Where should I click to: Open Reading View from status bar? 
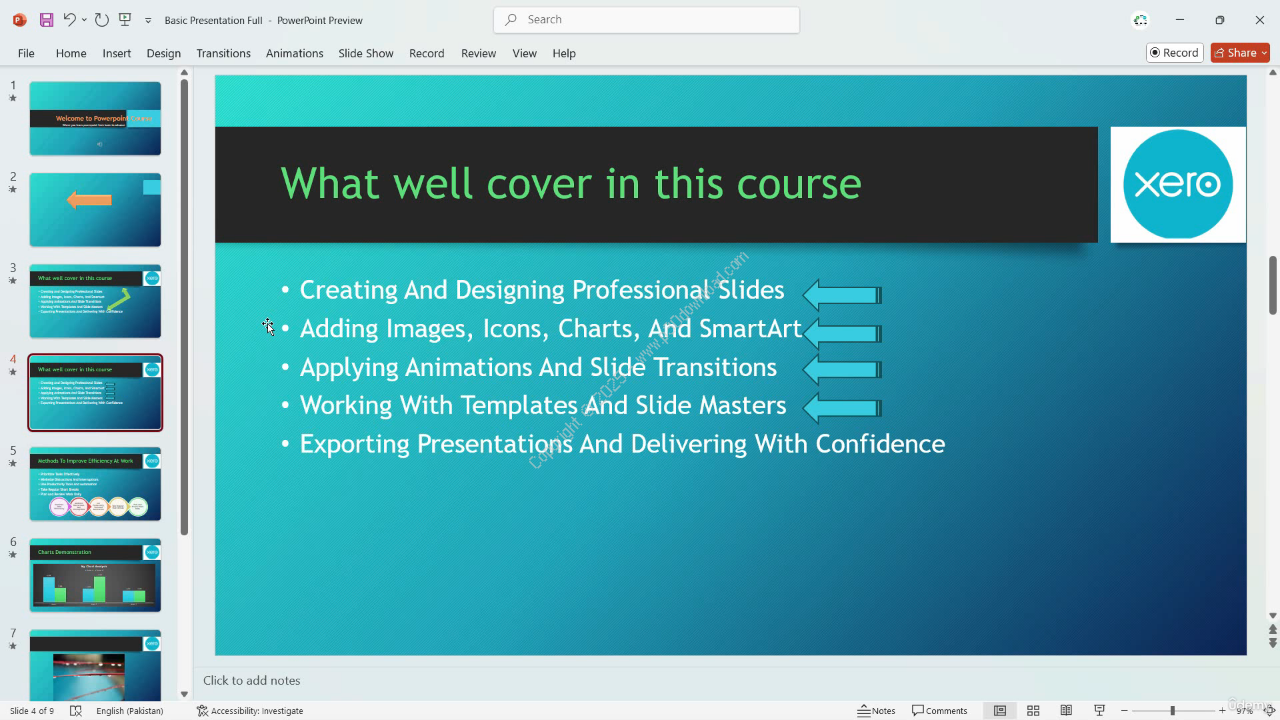[1066, 711]
